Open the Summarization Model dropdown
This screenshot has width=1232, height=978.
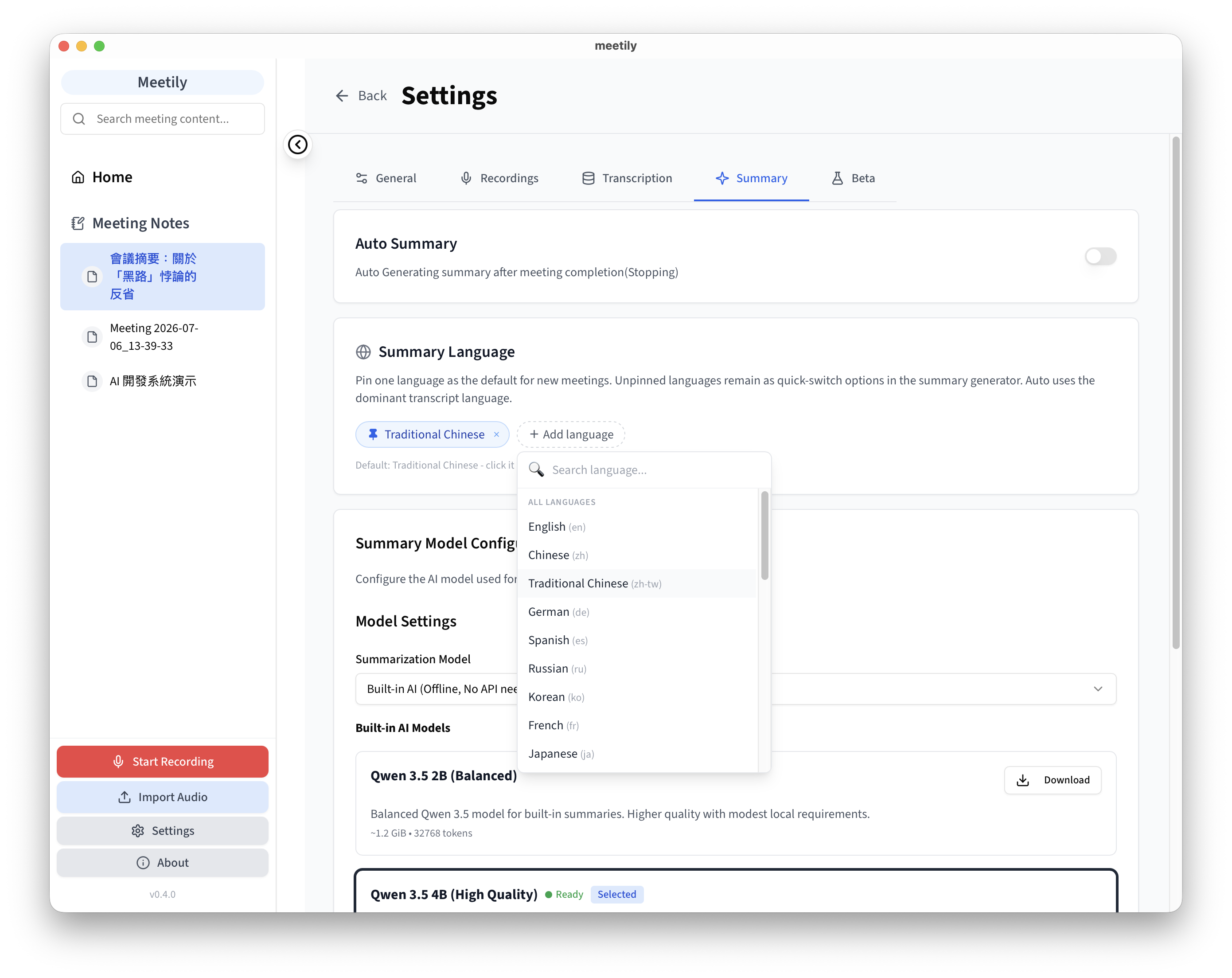(x=735, y=689)
